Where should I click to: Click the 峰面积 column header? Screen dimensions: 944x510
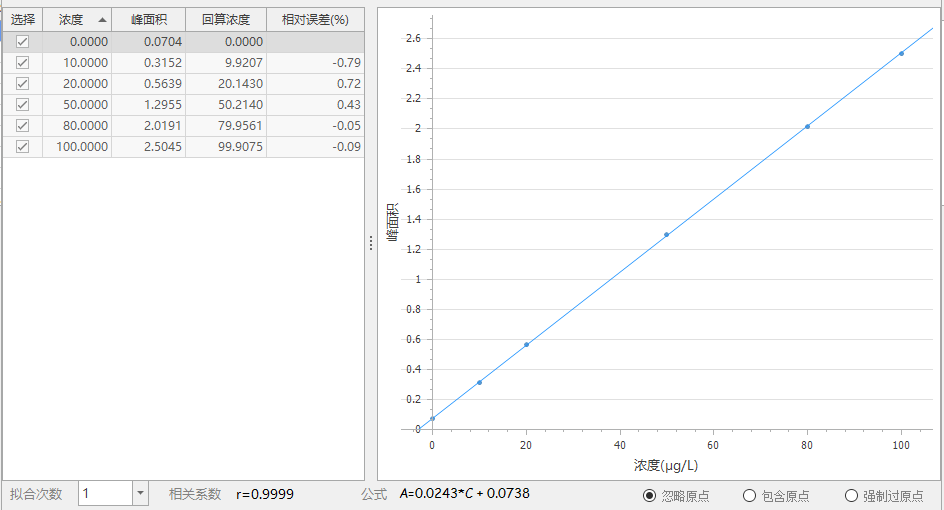[x=148, y=20]
